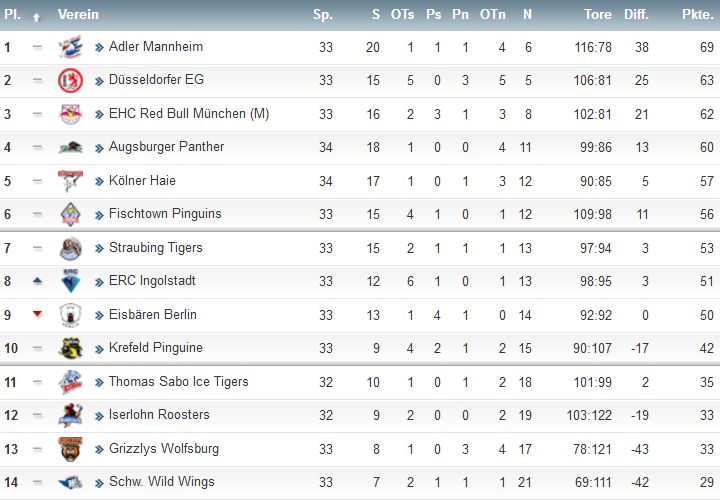
Task: Click the Krefeld Pinguine team logo
Action: coord(70,348)
